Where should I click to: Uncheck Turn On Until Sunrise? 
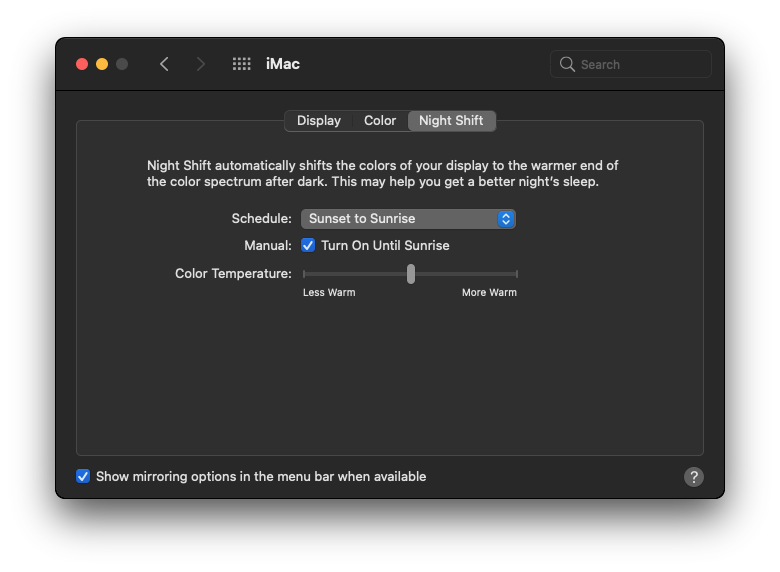point(309,245)
